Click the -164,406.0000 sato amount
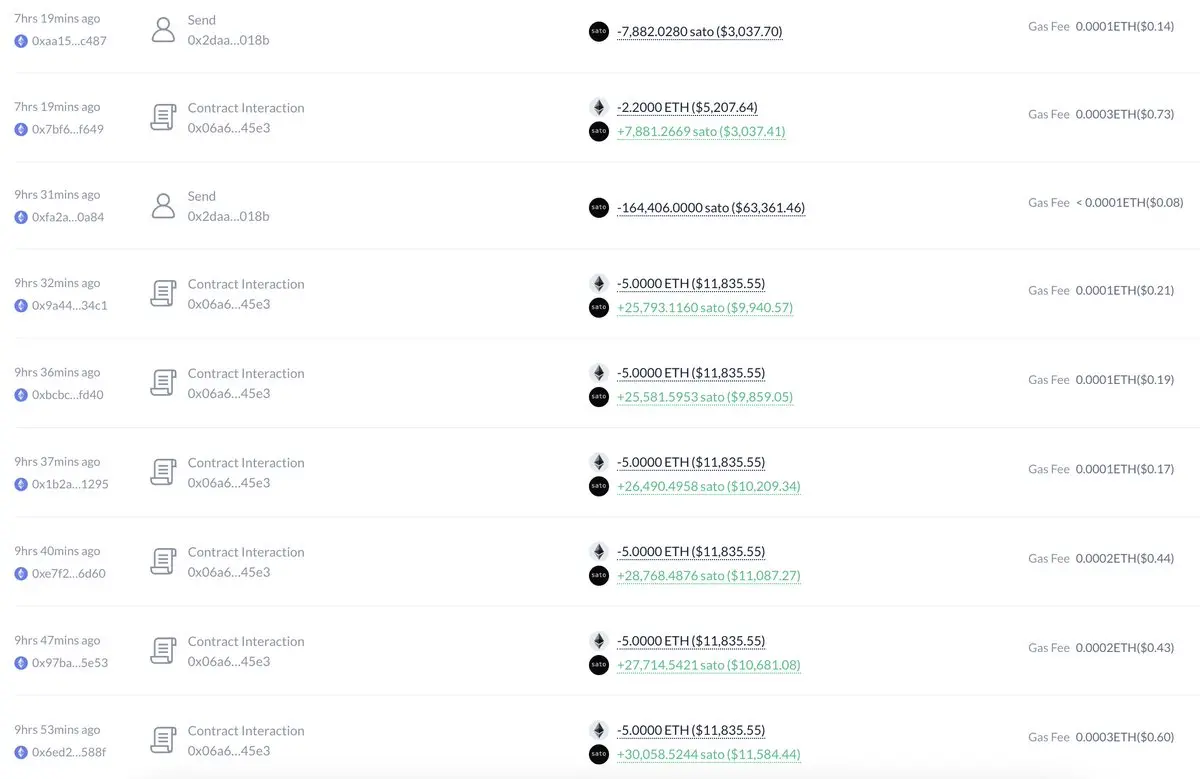This screenshot has width=1200, height=779. coord(711,208)
